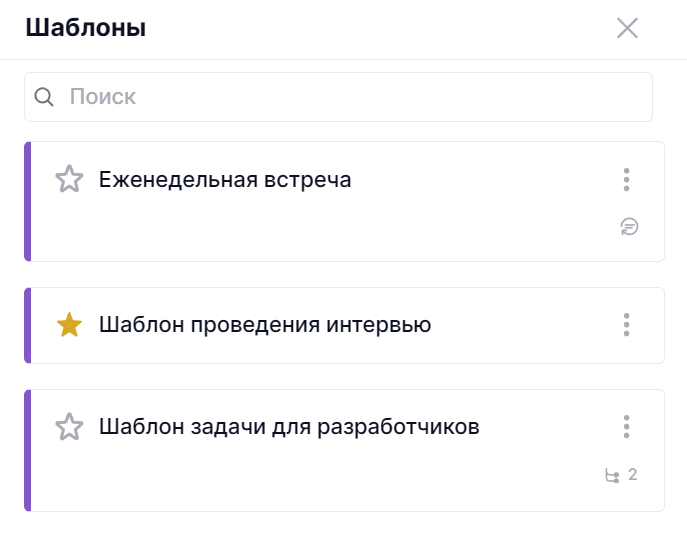687x546 pixels.
Task: Click the subtask count number 2
Action: (633, 475)
